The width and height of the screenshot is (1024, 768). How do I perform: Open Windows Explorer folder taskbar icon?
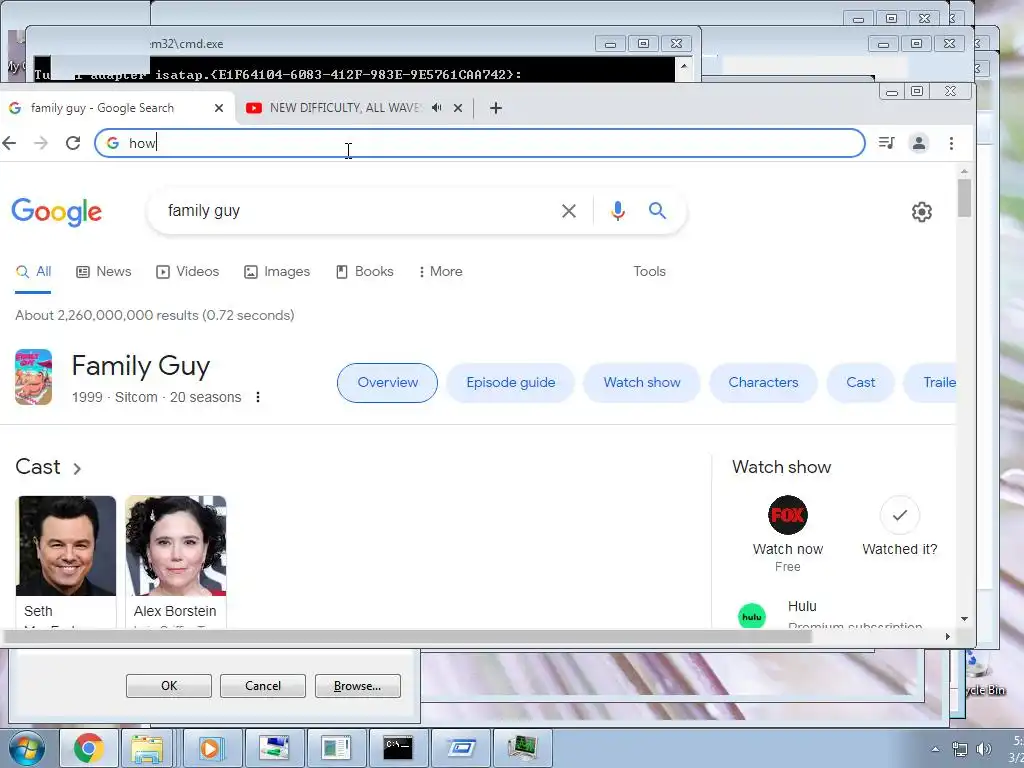(x=148, y=748)
